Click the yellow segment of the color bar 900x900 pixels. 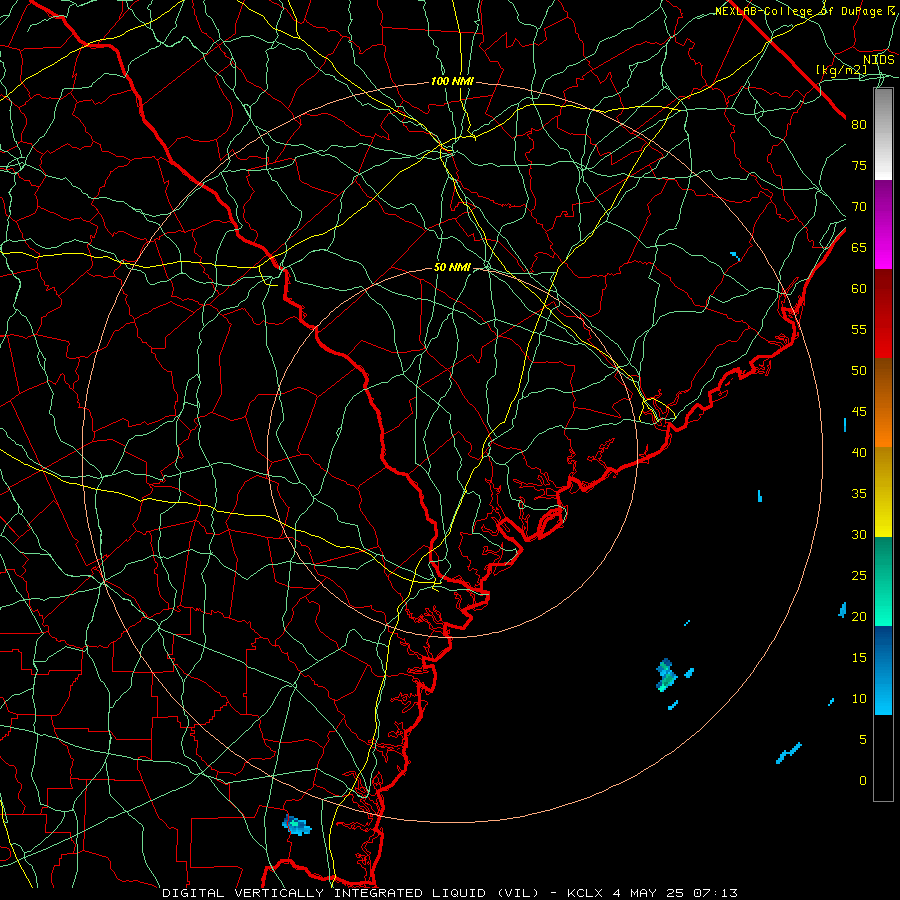click(x=883, y=492)
